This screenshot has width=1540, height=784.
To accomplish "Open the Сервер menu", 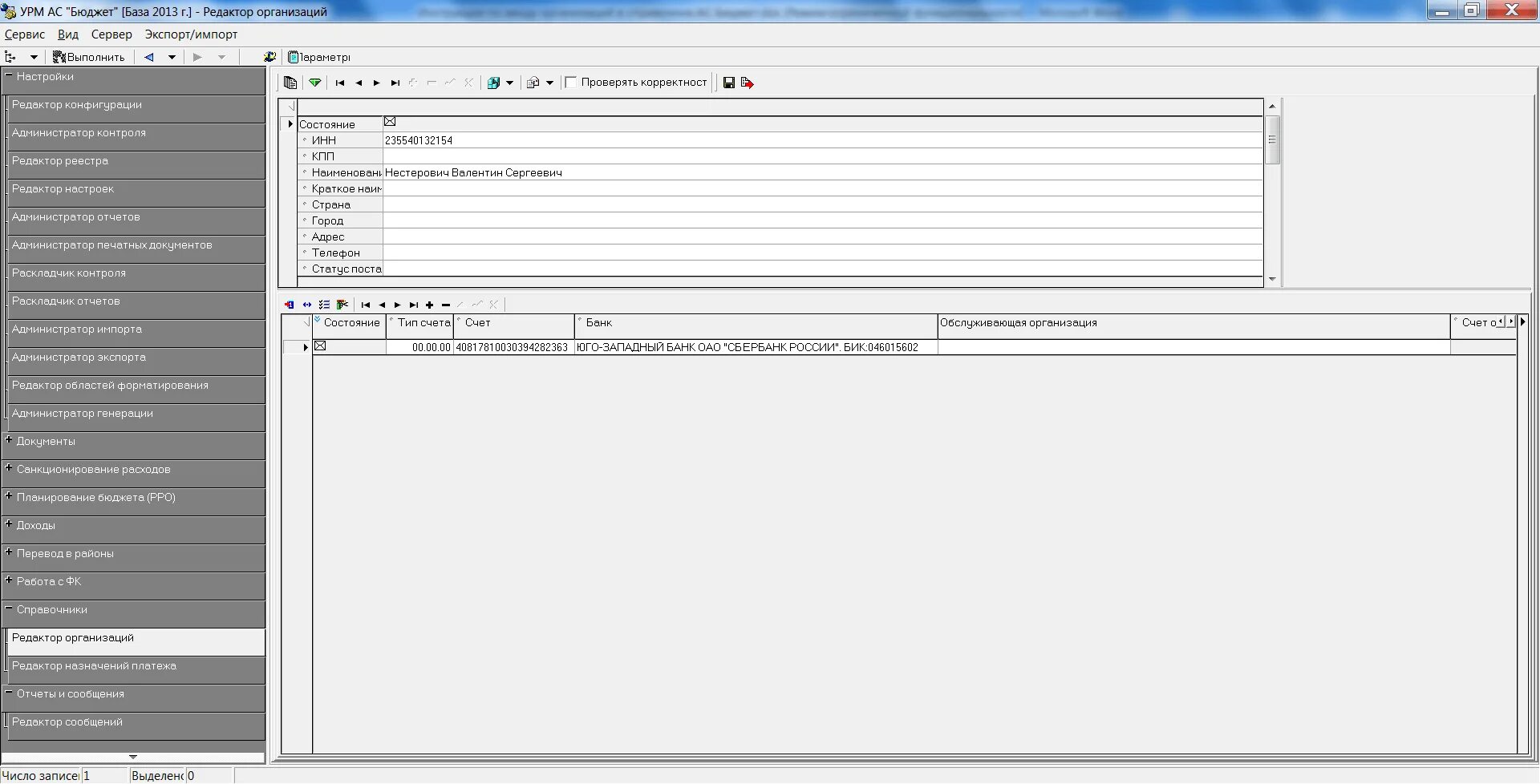I will [111, 34].
